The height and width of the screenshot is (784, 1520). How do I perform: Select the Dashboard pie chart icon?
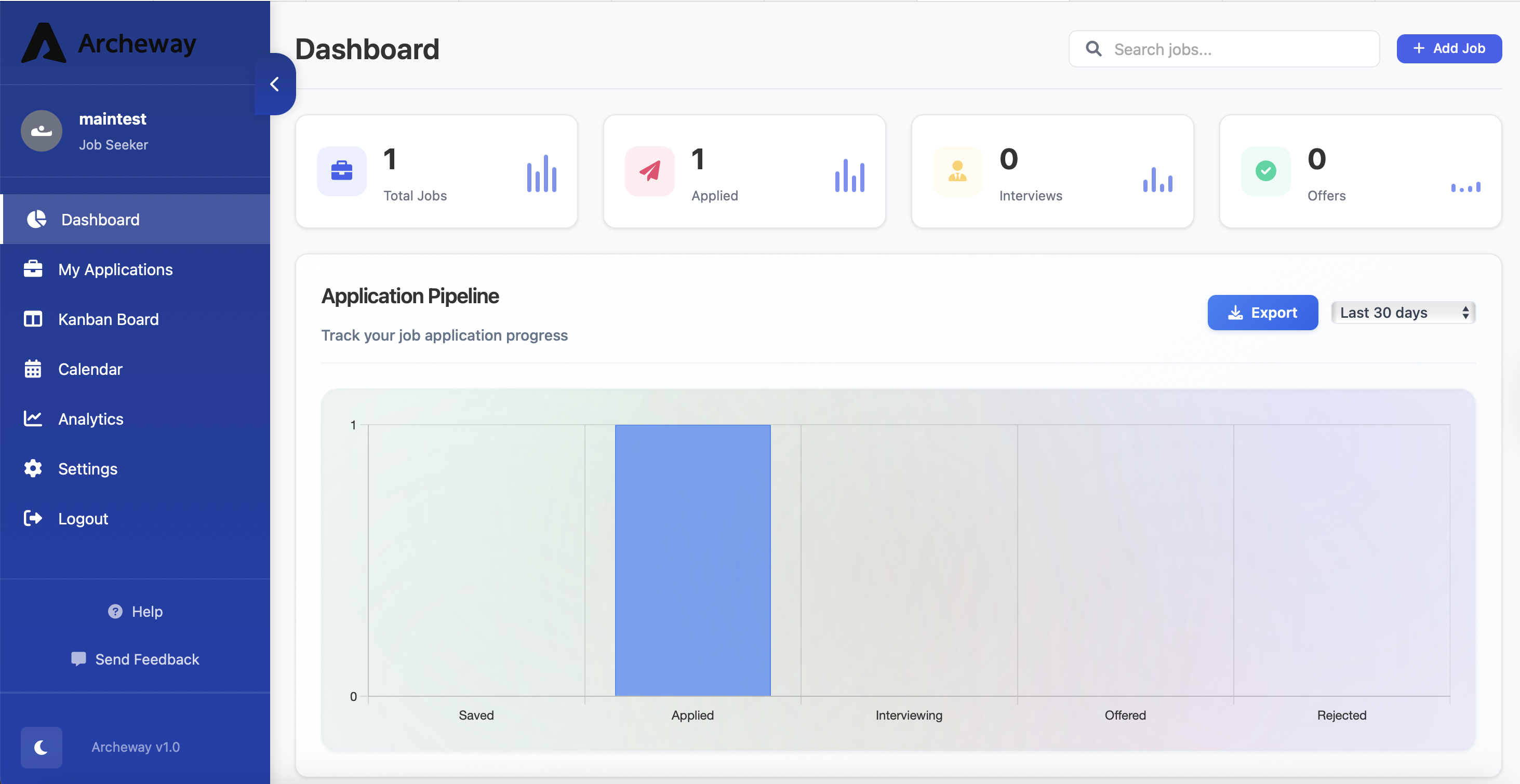(x=35, y=219)
